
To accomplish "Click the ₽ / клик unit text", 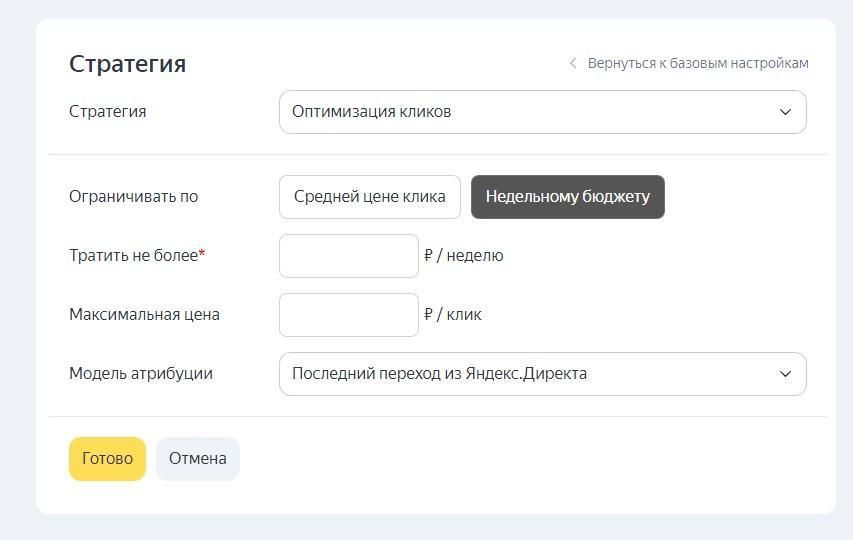I will [x=453, y=314].
